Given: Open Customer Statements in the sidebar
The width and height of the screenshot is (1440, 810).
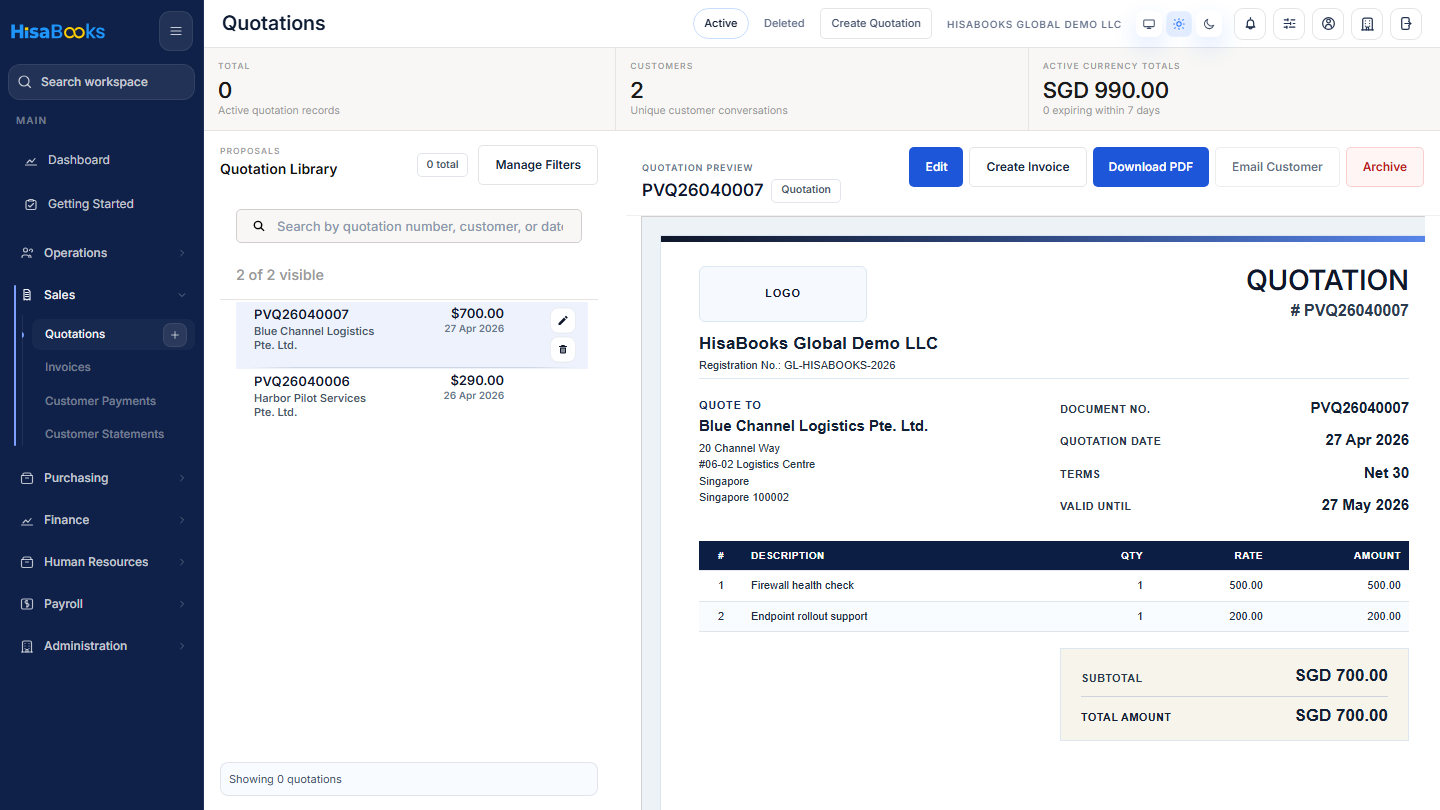Looking at the screenshot, I should 104,434.
